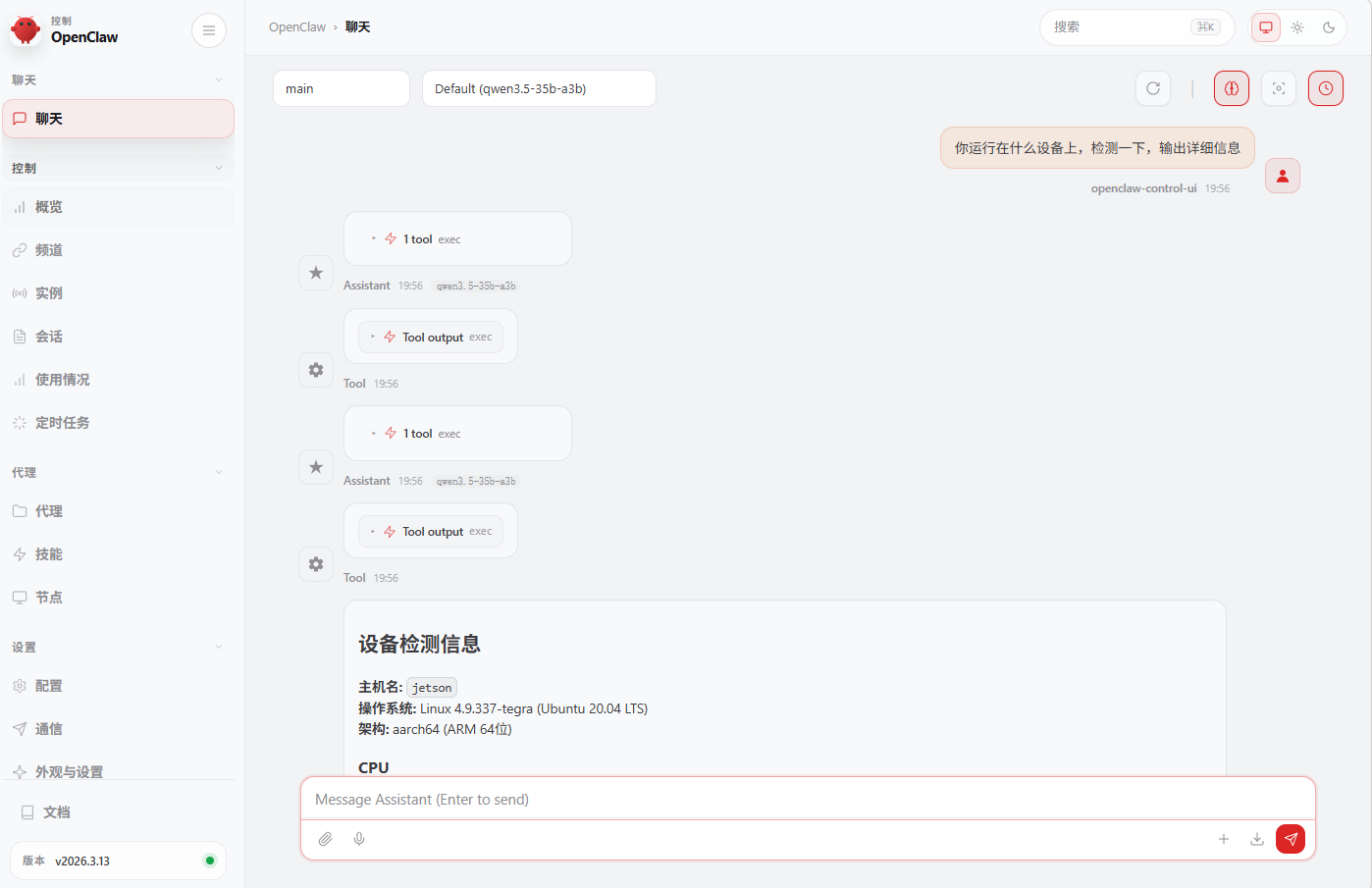Click the plus icon in message composer

1224,839
